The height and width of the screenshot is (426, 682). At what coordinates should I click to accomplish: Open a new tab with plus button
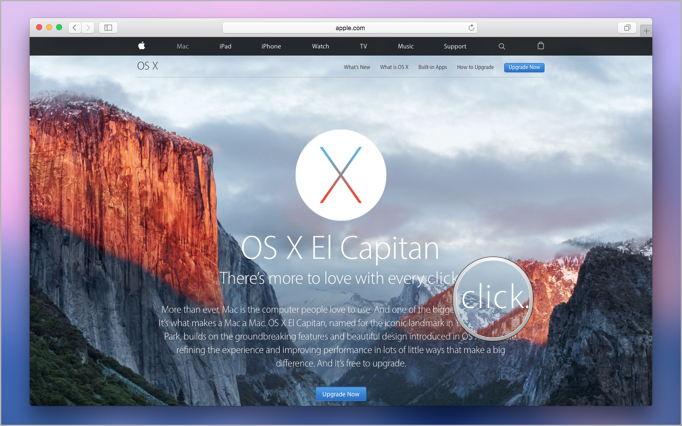646,30
